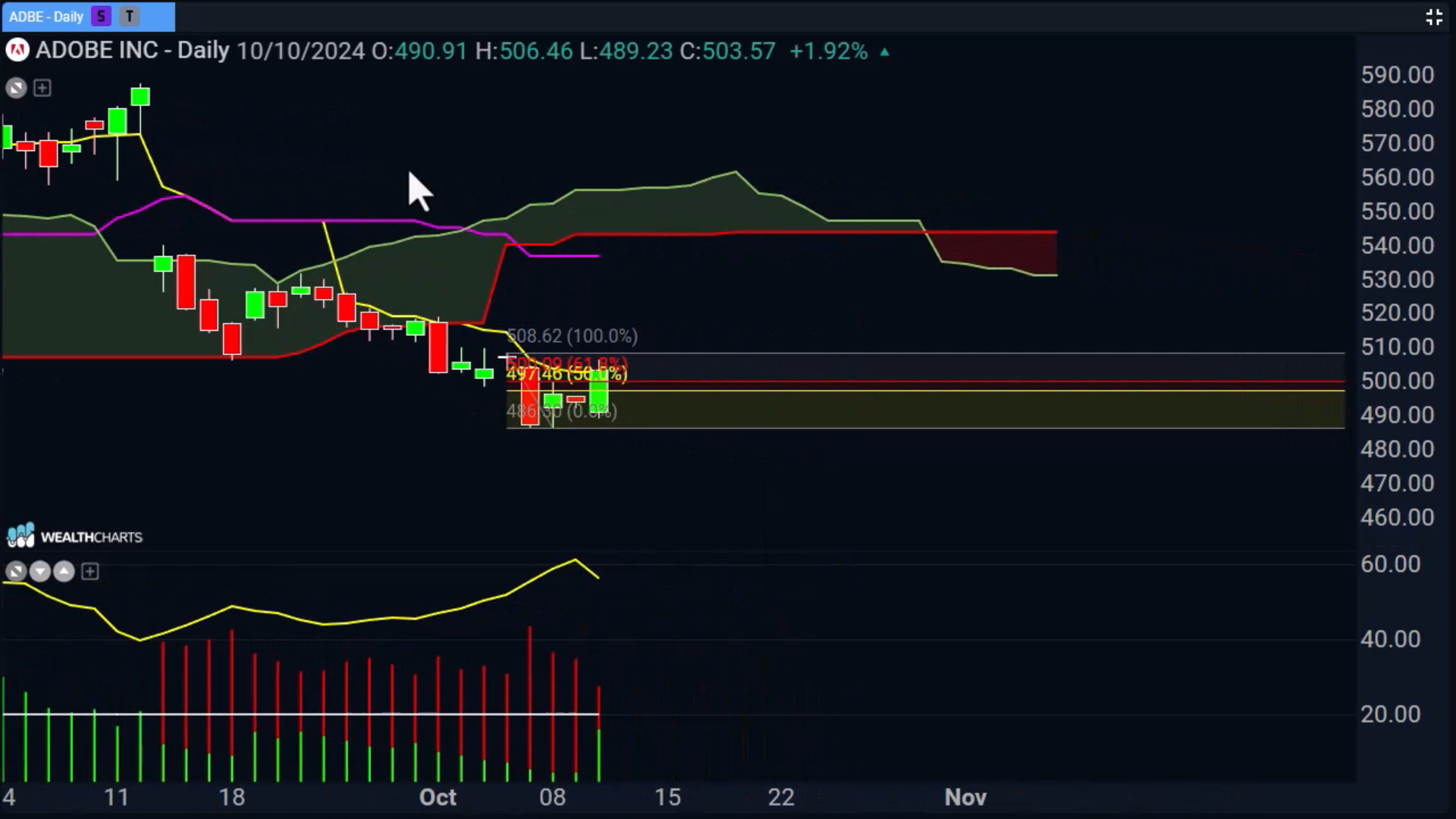
Task: Click the 530.00 price axis label
Action: pyautogui.click(x=1398, y=280)
